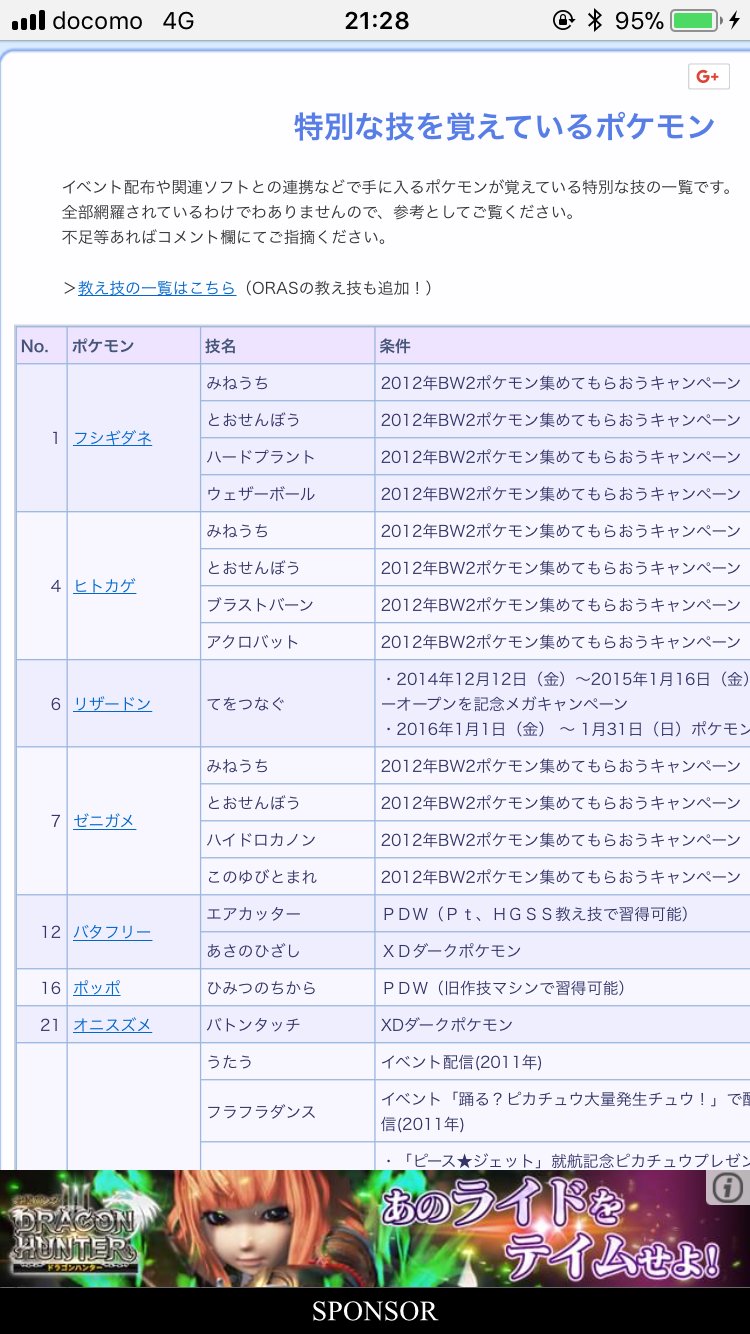This screenshot has width=750, height=1334.
Task: Tap the Bluetooth icon in status bar
Action: click(595, 20)
